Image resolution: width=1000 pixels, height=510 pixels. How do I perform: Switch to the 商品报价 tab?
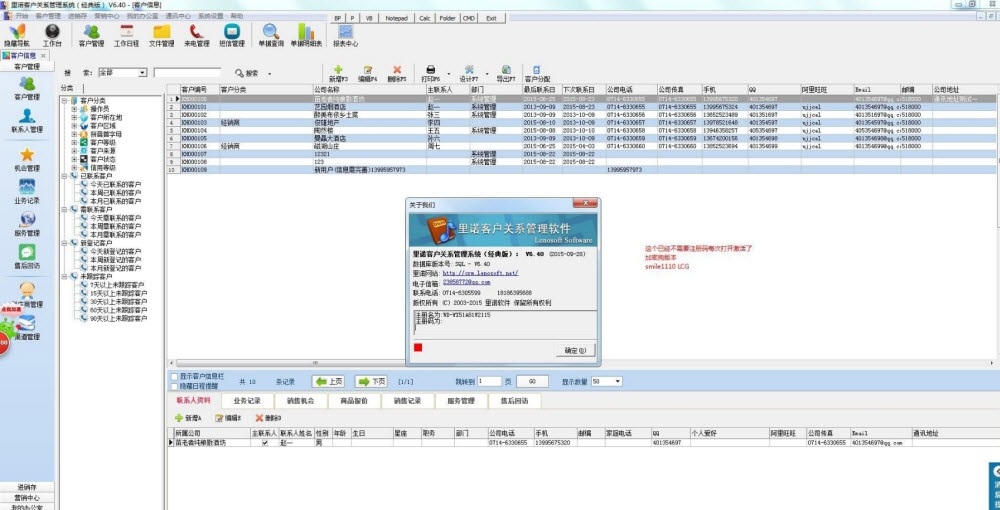pyautogui.click(x=354, y=401)
